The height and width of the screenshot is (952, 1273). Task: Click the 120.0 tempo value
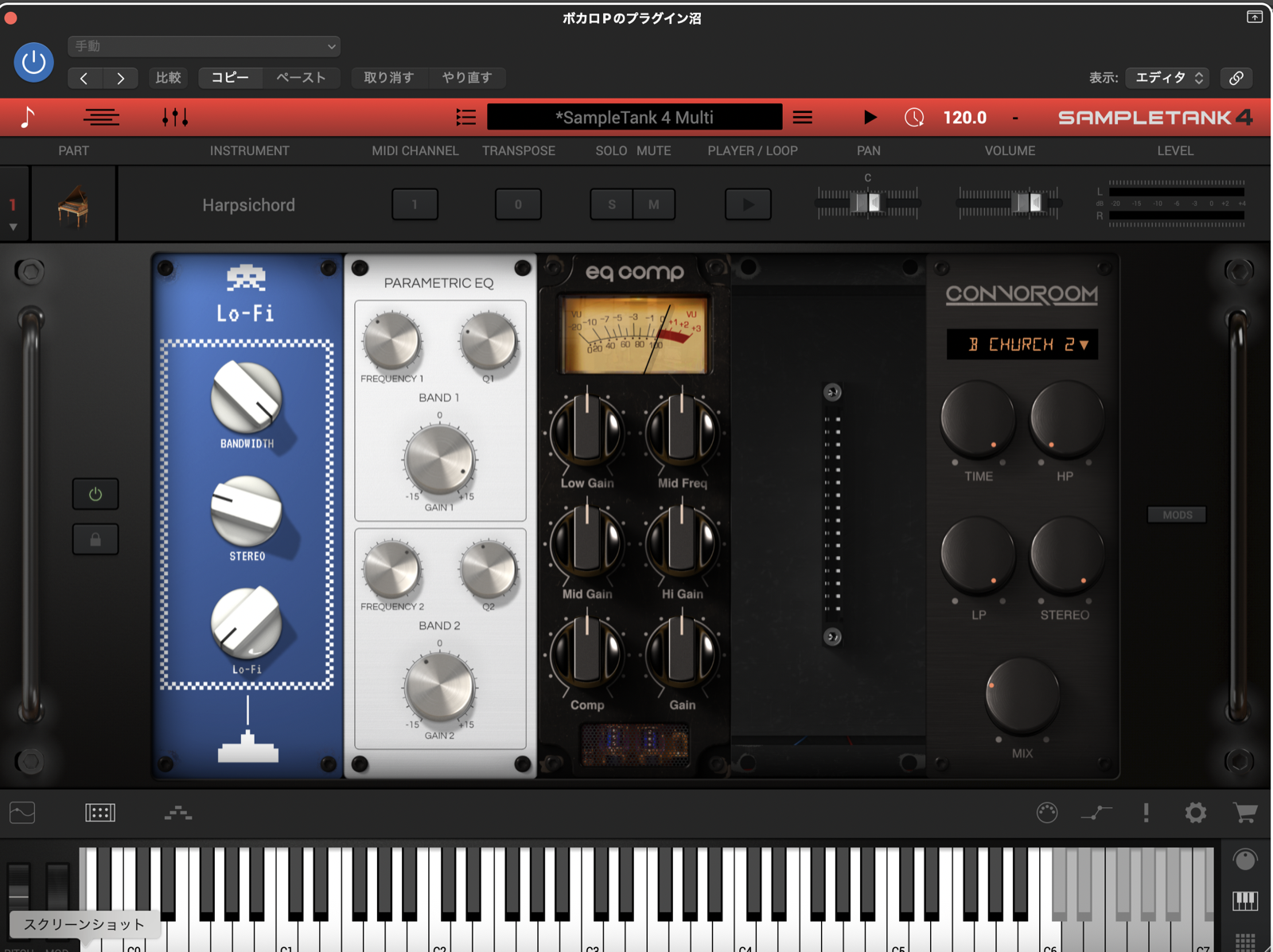click(965, 118)
